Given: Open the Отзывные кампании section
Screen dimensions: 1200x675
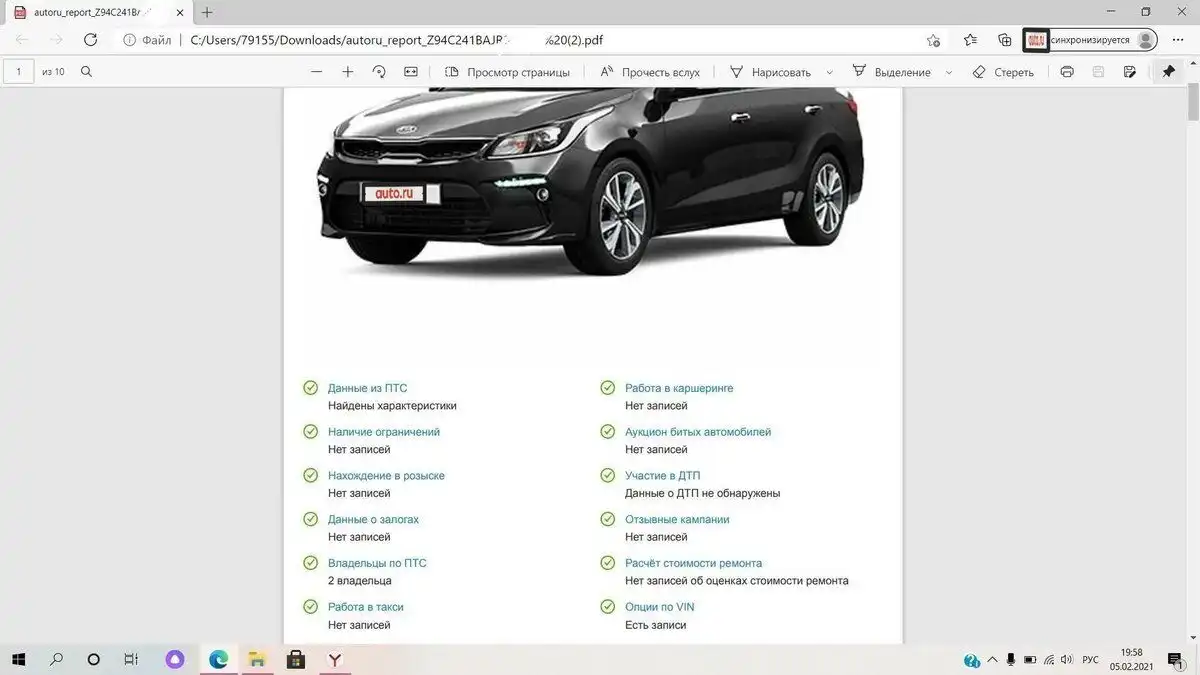Looking at the screenshot, I should click(x=677, y=520).
